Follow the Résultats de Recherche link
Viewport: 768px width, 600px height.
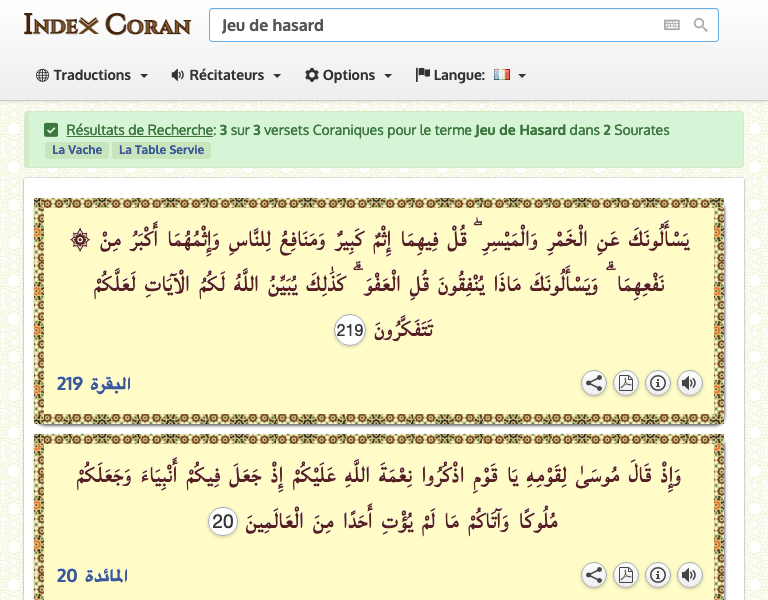(x=140, y=130)
